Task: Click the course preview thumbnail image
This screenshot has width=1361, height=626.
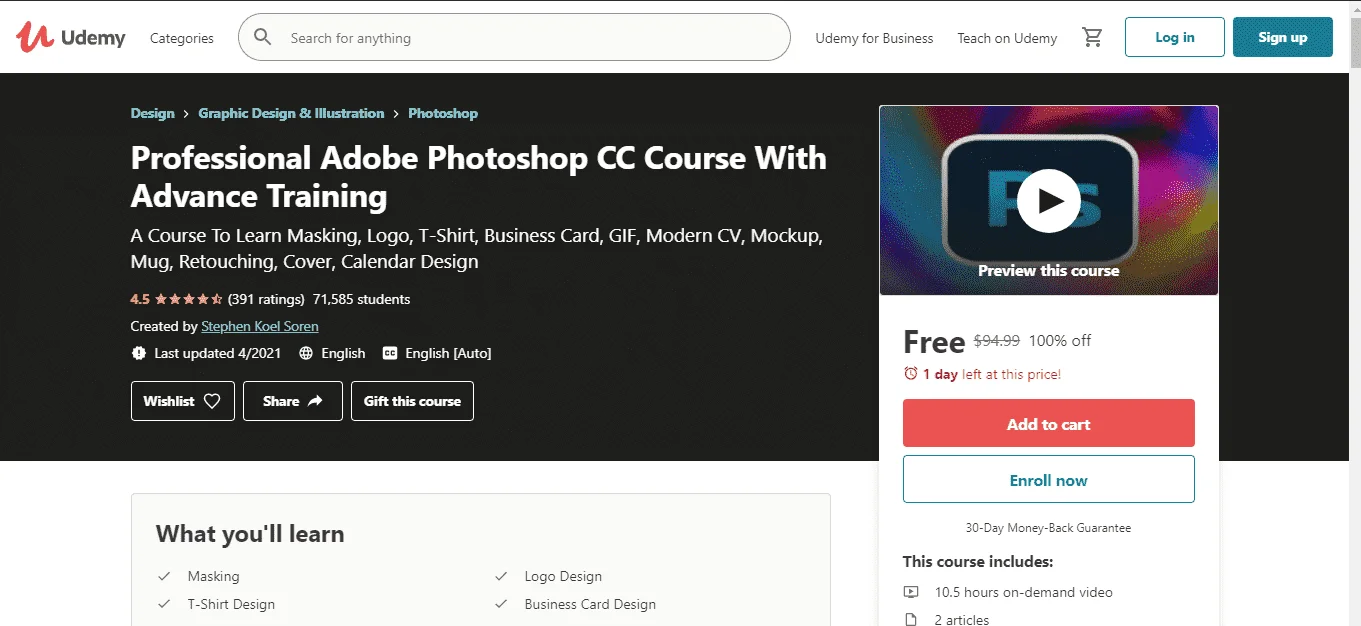Action: pyautogui.click(x=1049, y=200)
